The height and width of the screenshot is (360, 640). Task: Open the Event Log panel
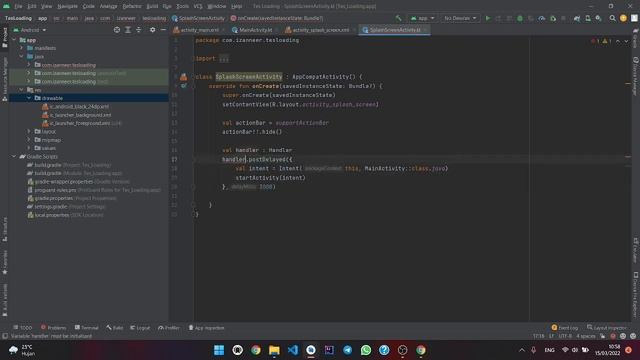tap(565, 328)
